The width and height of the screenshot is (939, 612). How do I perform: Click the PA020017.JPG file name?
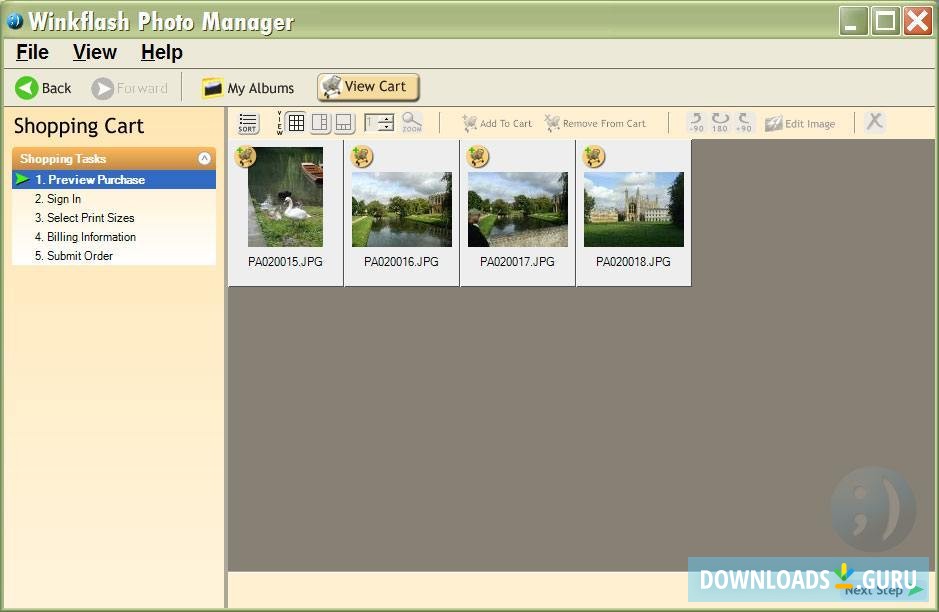(x=517, y=262)
